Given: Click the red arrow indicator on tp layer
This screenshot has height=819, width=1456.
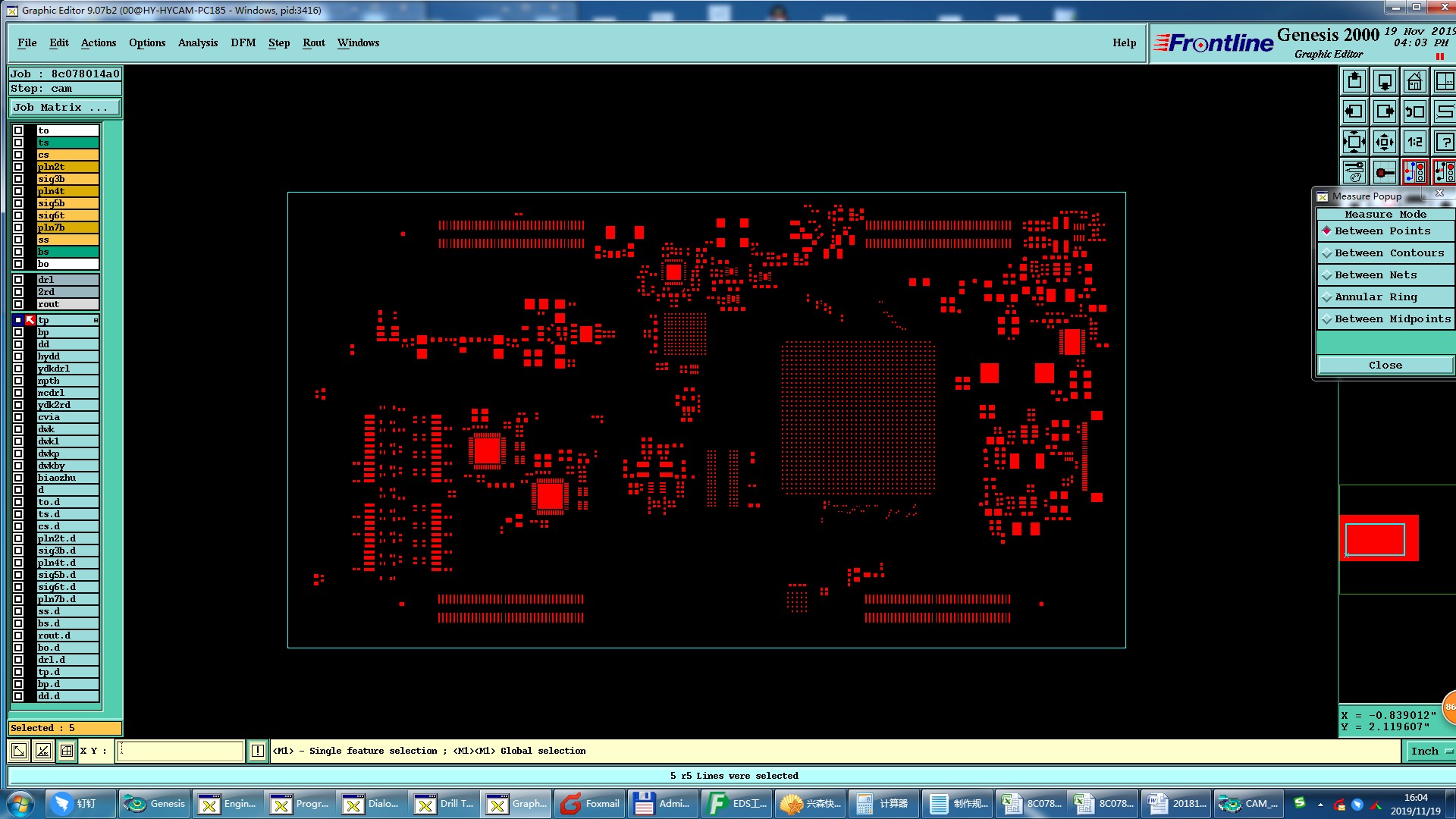Looking at the screenshot, I should point(30,320).
